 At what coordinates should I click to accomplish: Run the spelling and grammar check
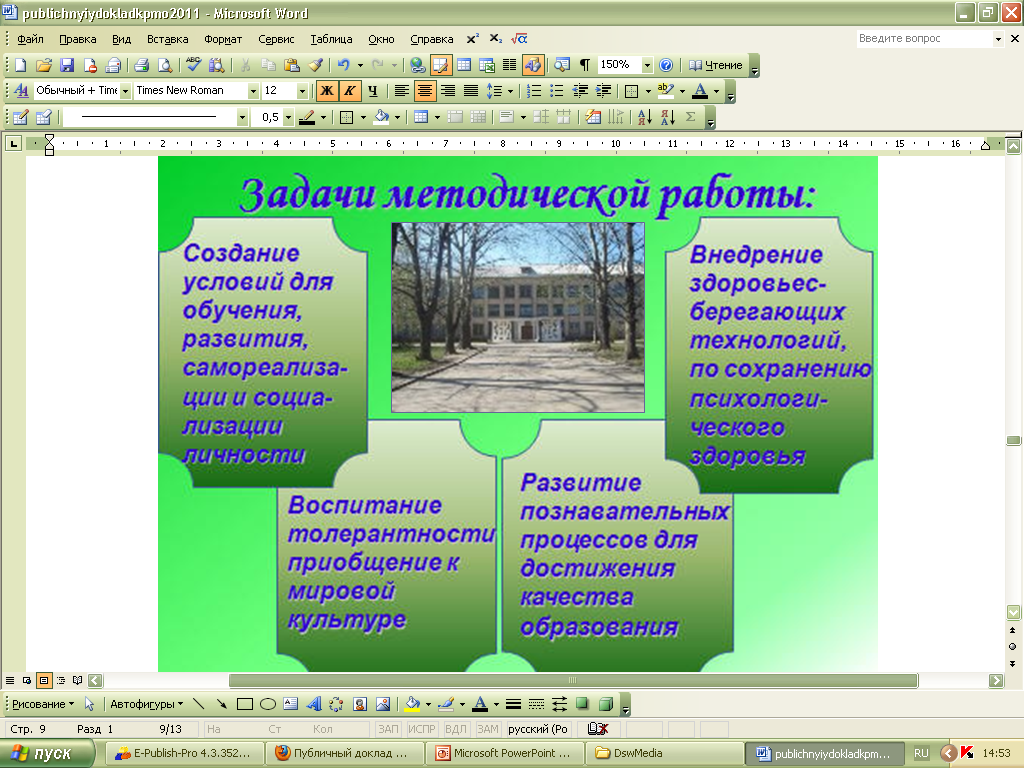point(193,65)
